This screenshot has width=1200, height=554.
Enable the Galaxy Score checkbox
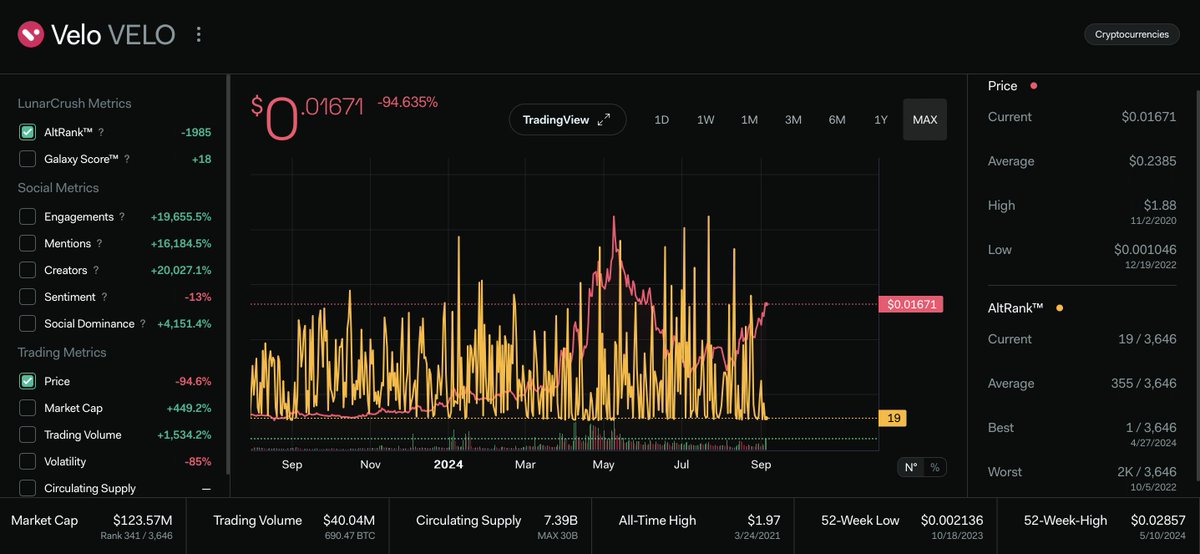point(27,159)
